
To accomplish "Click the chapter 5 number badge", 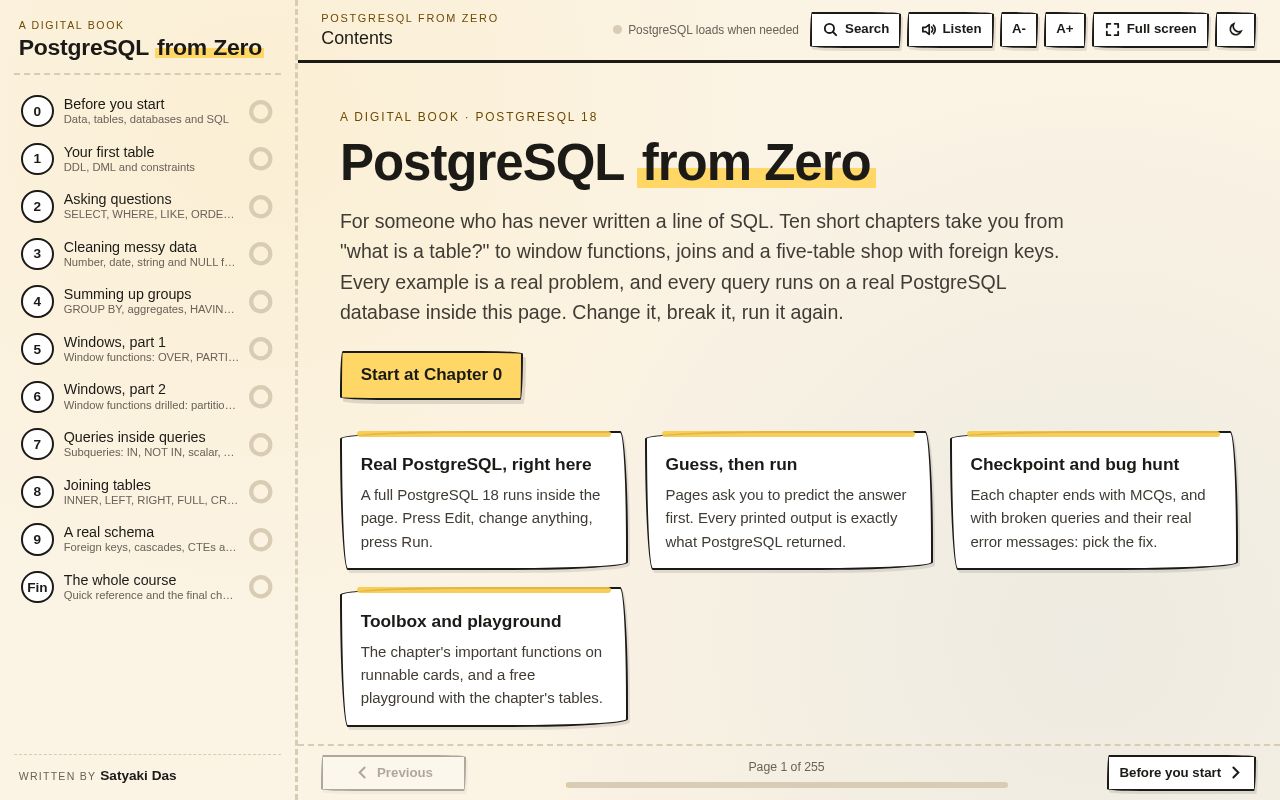I will (37, 349).
